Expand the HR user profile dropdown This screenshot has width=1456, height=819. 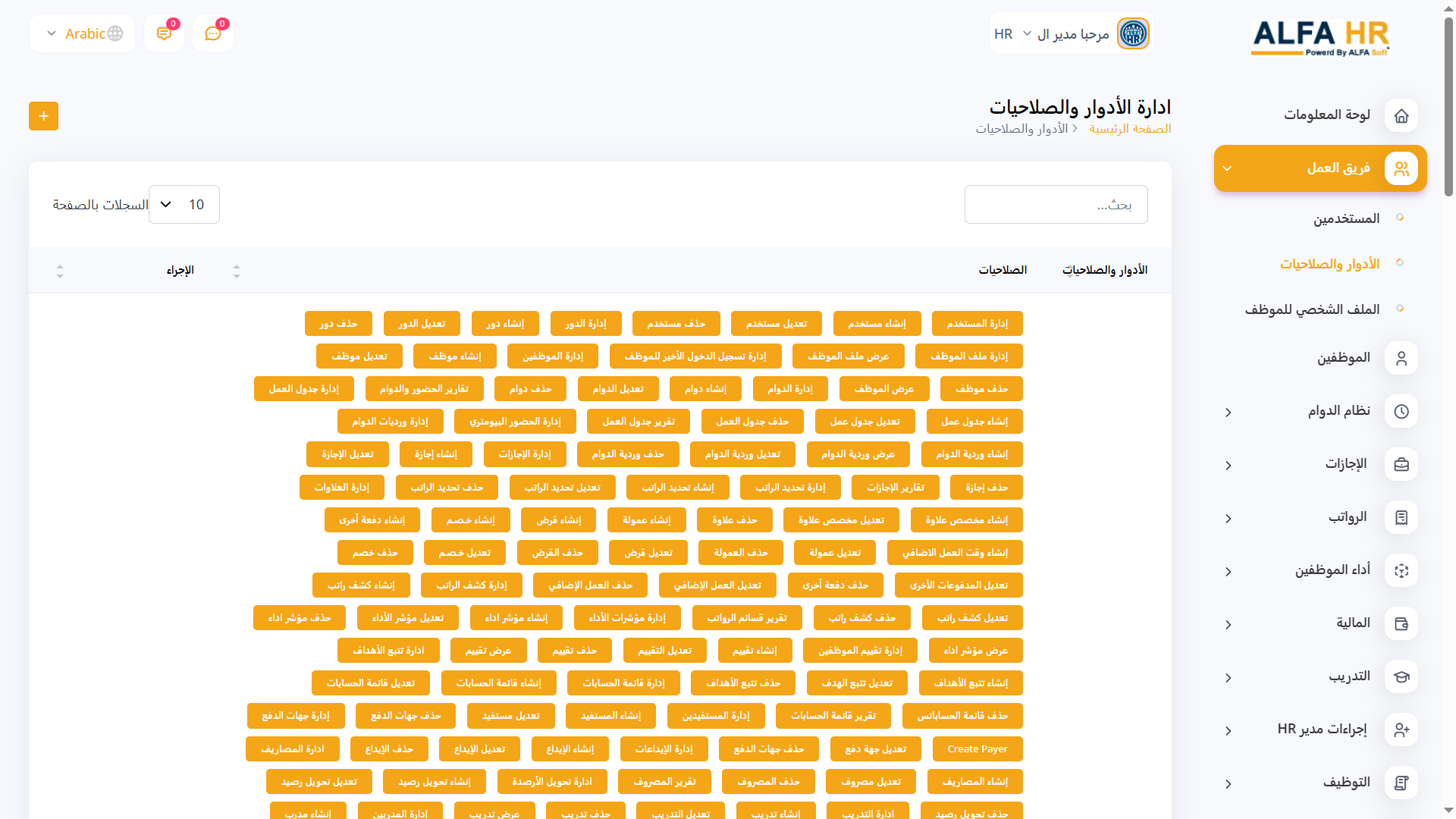pyautogui.click(x=1027, y=33)
